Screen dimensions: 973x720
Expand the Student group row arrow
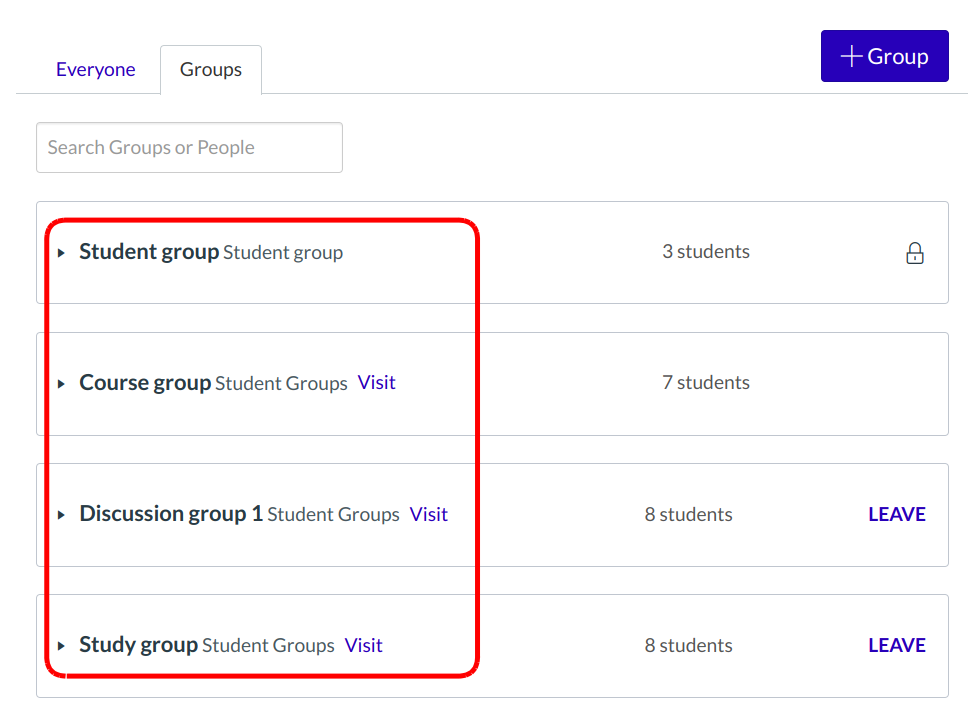point(61,253)
